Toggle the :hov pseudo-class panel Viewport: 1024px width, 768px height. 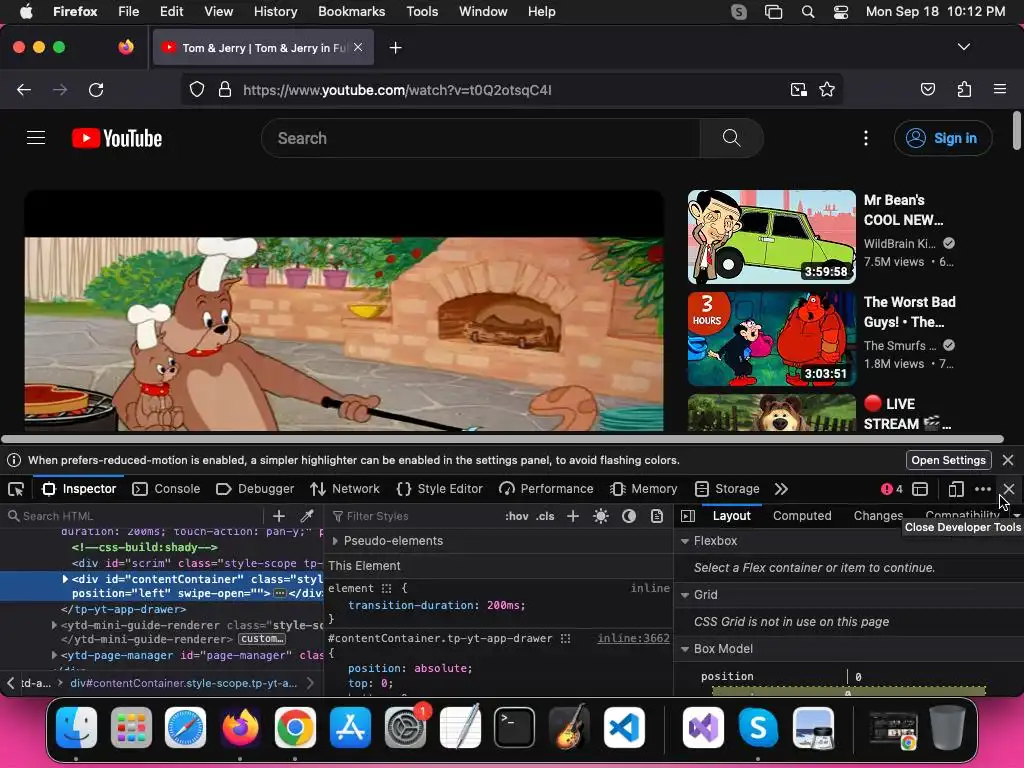[x=517, y=516]
